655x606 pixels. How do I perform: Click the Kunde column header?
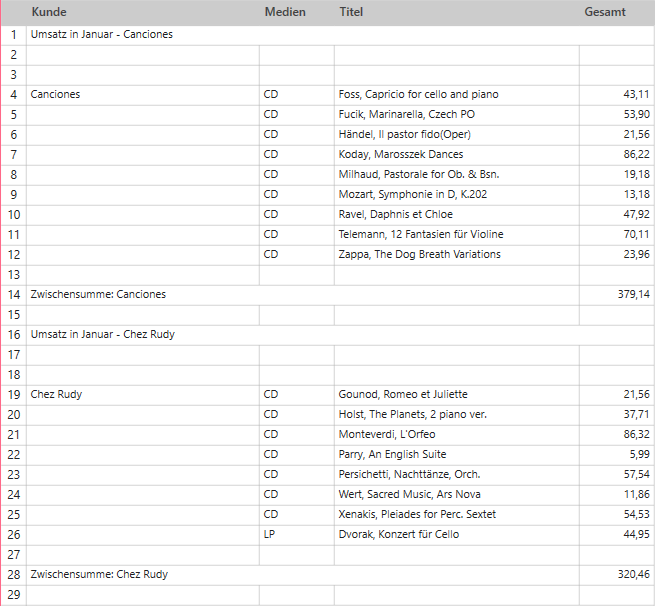coord(48,12)
